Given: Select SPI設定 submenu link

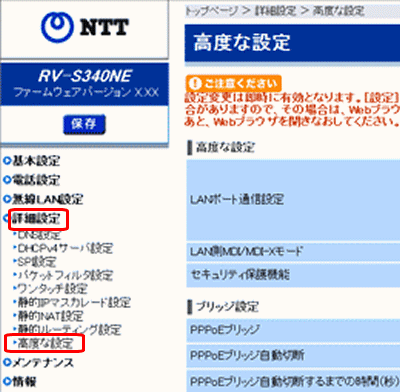Looking at the screenshot, I should (37, 262).
